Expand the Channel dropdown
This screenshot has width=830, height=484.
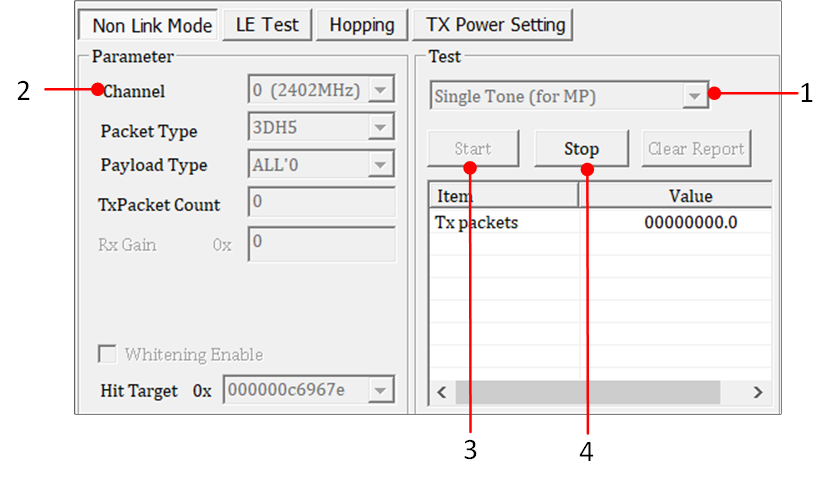(x=381, y=92)
